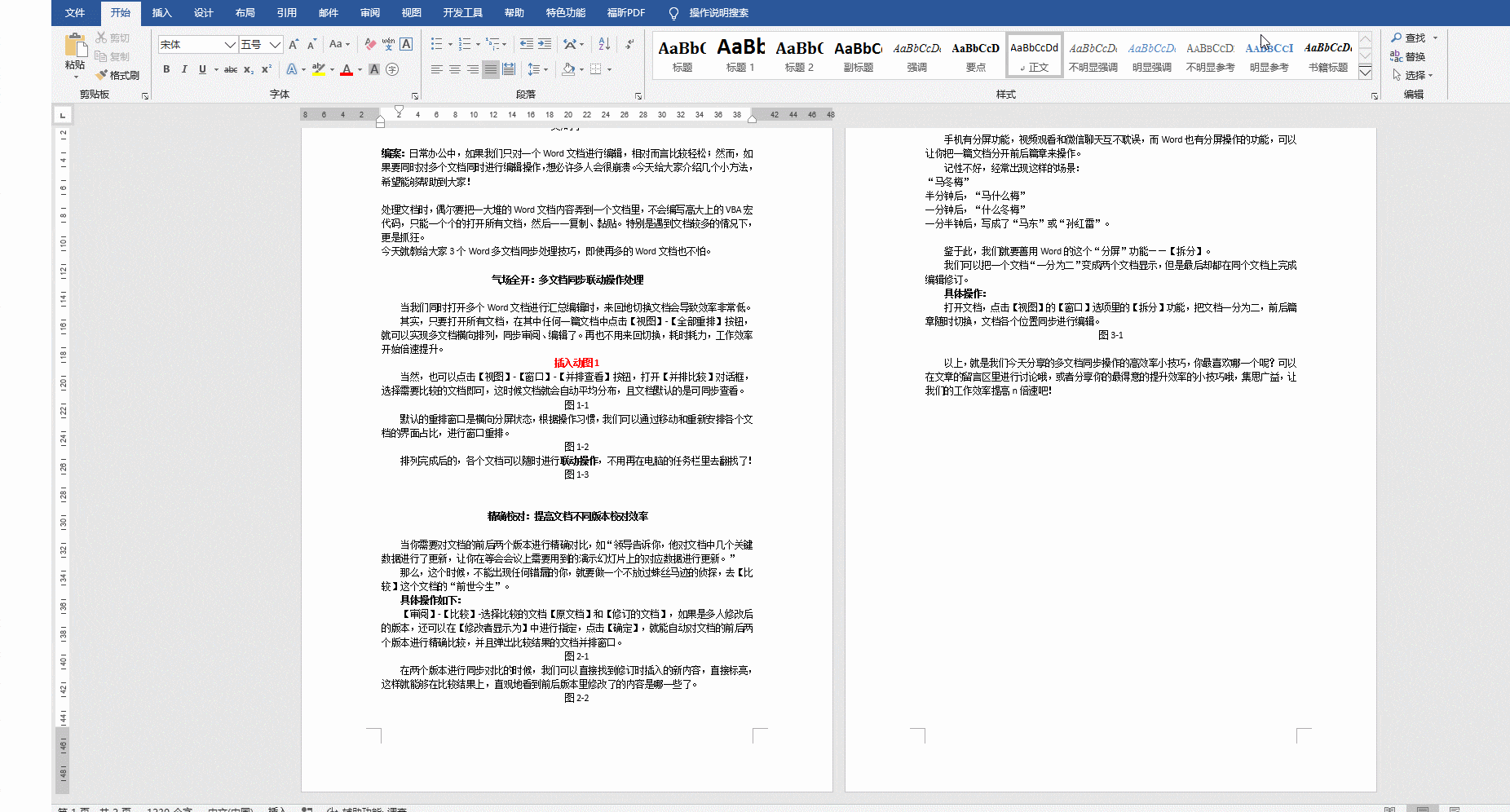Switch to the Review (审阅) tab

pos(370,13)
